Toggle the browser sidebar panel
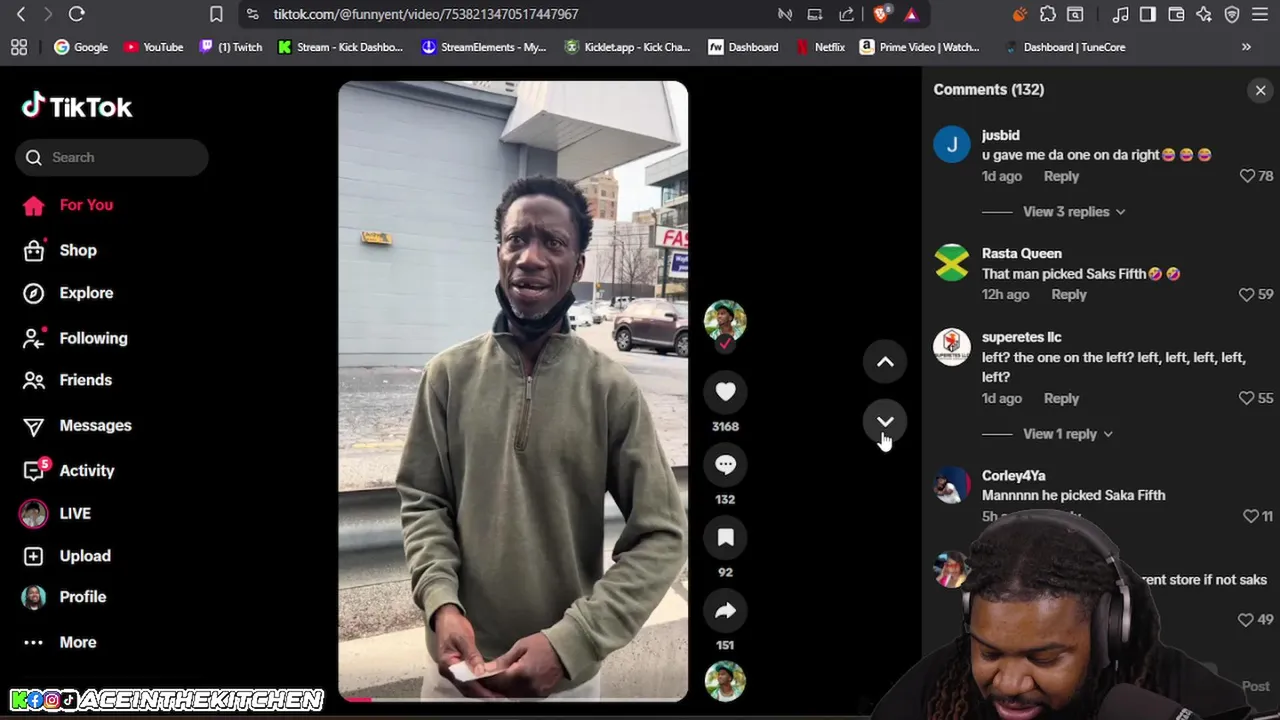 coord(1148,14)
